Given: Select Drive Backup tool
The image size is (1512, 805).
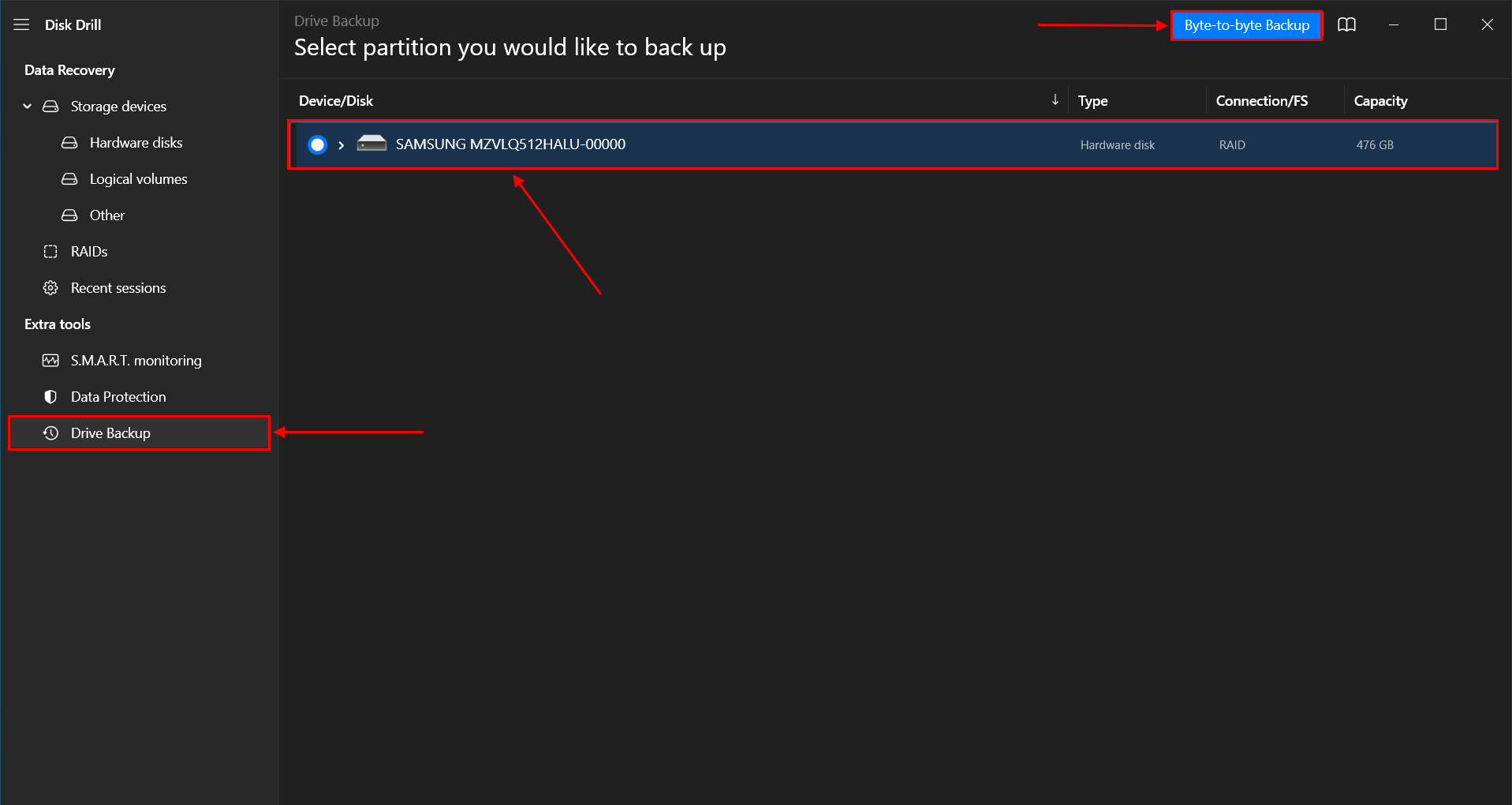Looking at the screenshot, I should tap(139, 432).
